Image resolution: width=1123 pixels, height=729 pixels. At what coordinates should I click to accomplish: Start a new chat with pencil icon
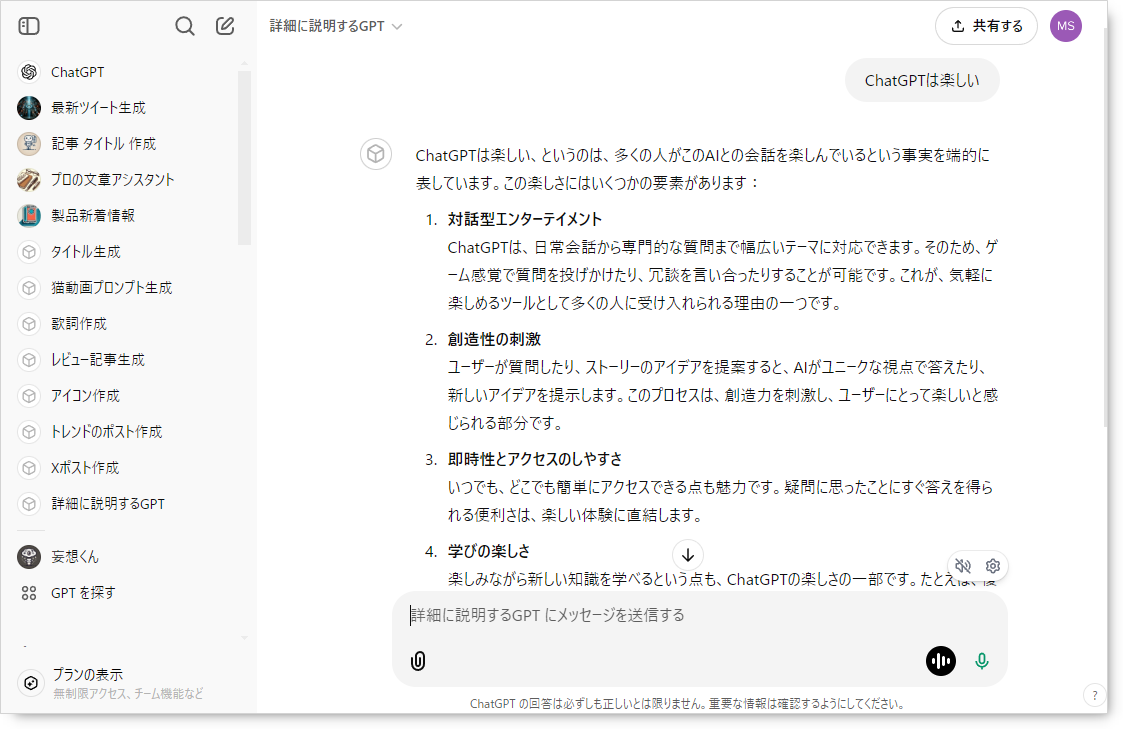point(225,26)
